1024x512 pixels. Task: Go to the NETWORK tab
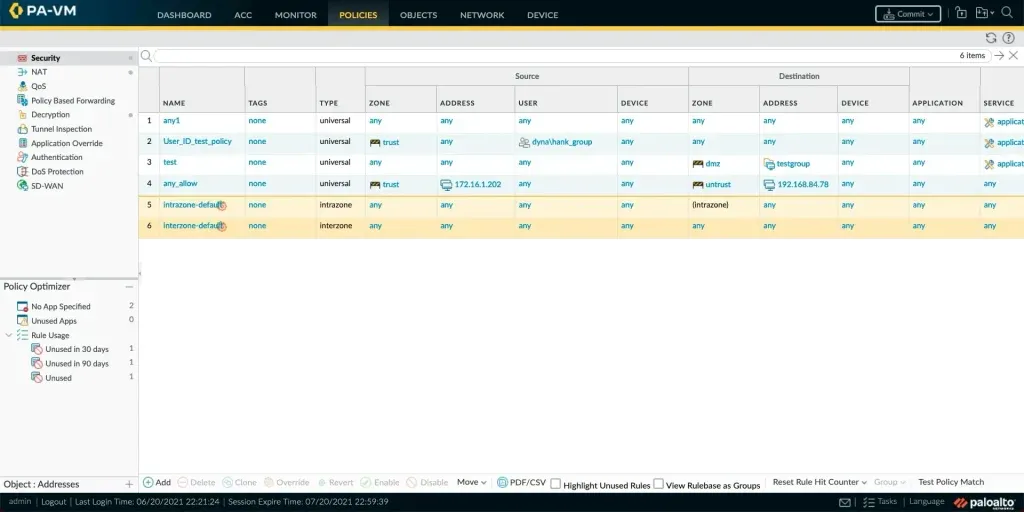click(482, 15)
